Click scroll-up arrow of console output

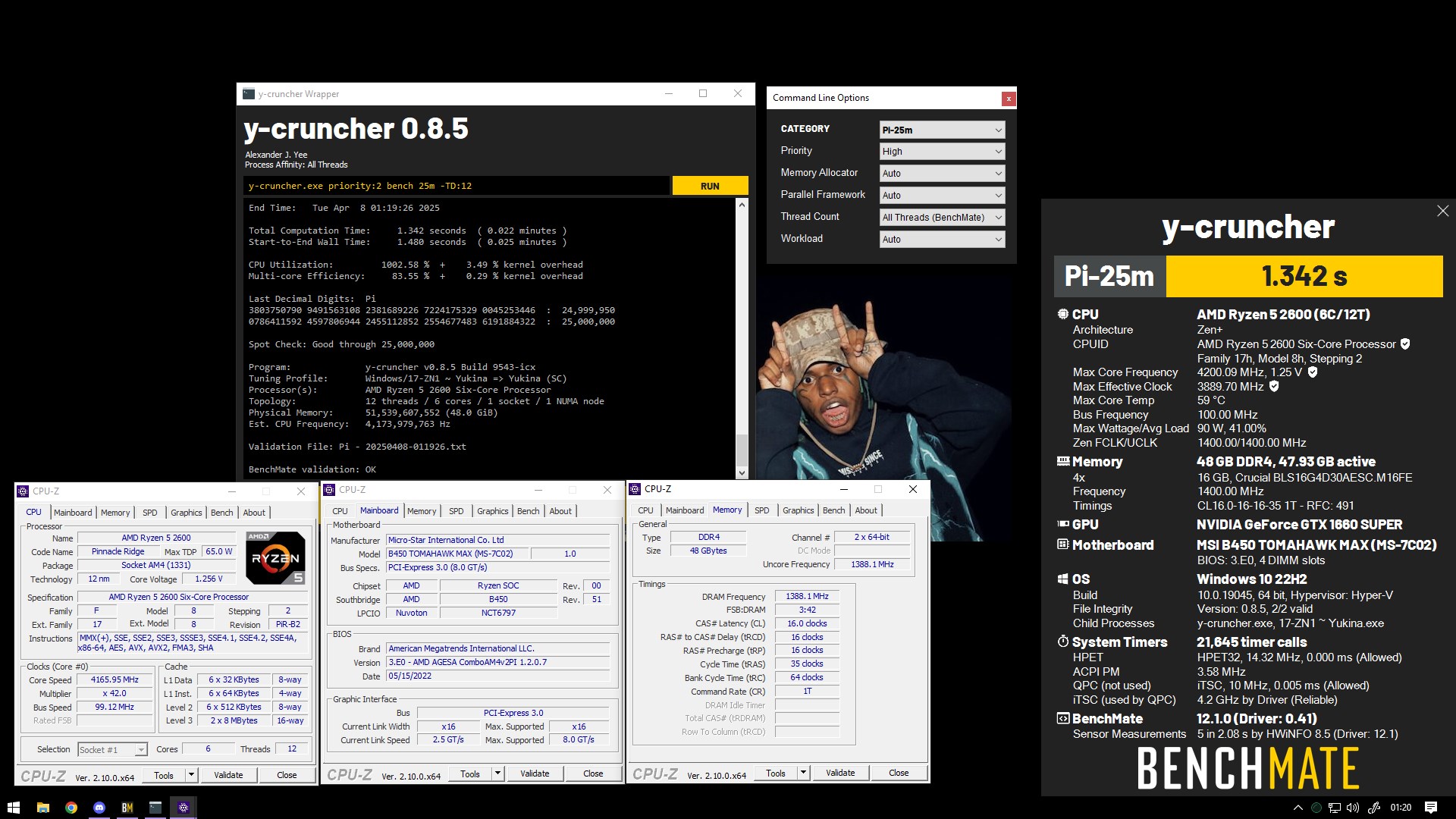tap(742, 205)
